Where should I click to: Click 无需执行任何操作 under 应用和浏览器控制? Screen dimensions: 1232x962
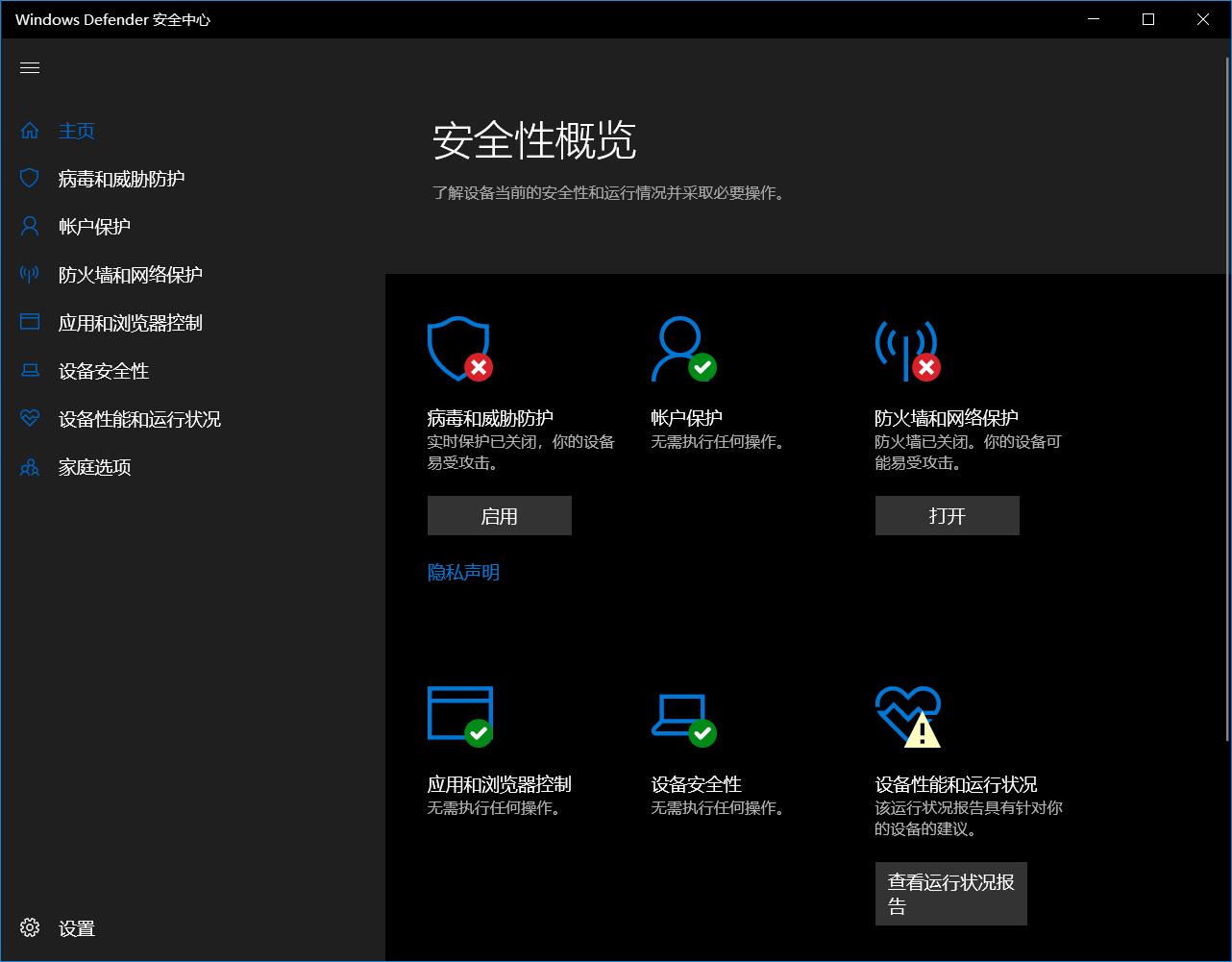(x=494, y=808)
